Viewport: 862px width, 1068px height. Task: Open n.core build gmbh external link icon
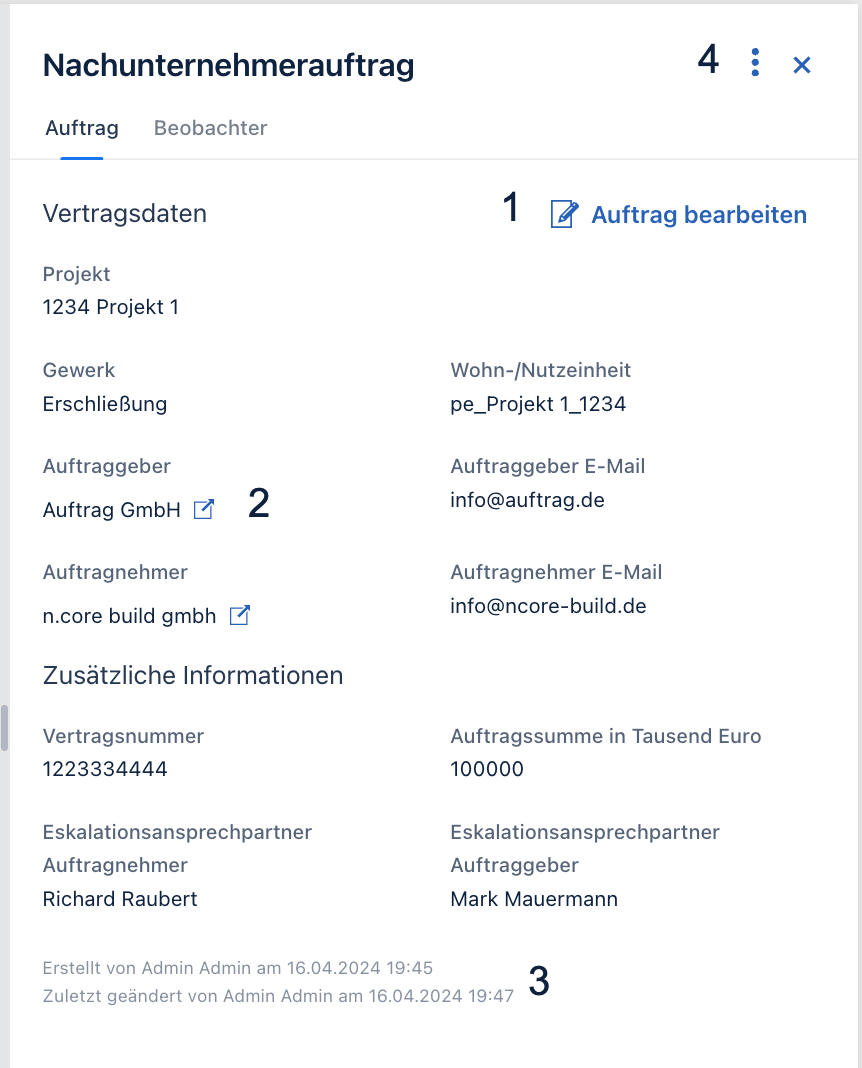pos(240,615)
